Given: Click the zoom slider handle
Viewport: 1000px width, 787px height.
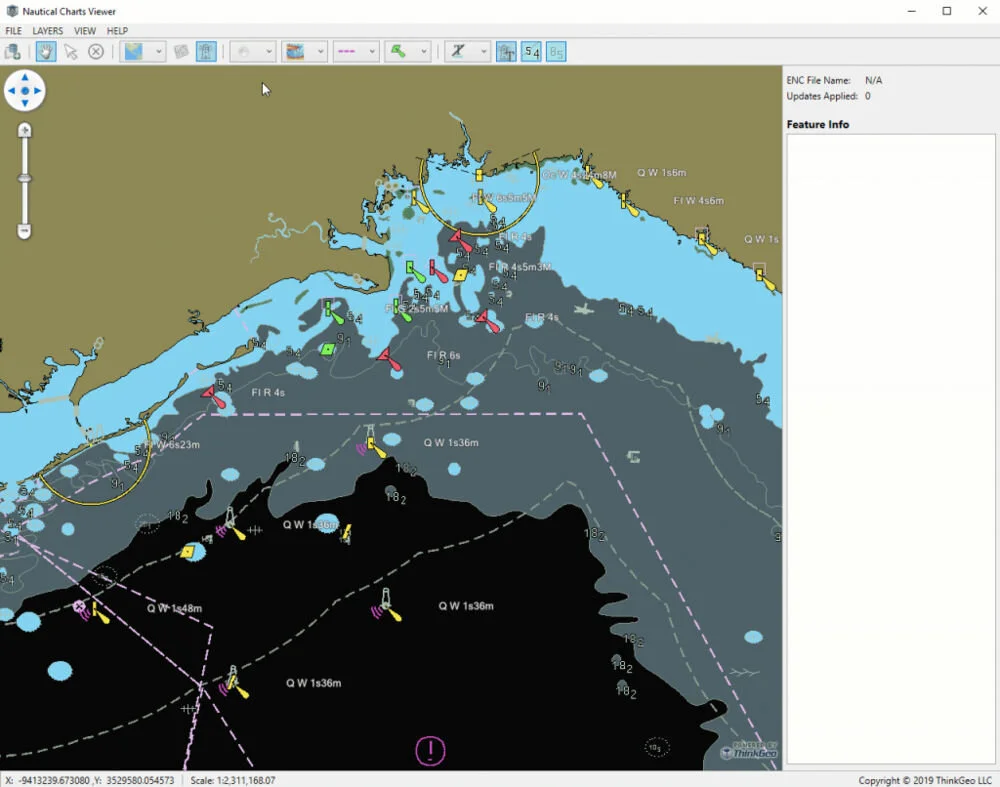Looking at the screenshot, I should click(x=24, y=179).
